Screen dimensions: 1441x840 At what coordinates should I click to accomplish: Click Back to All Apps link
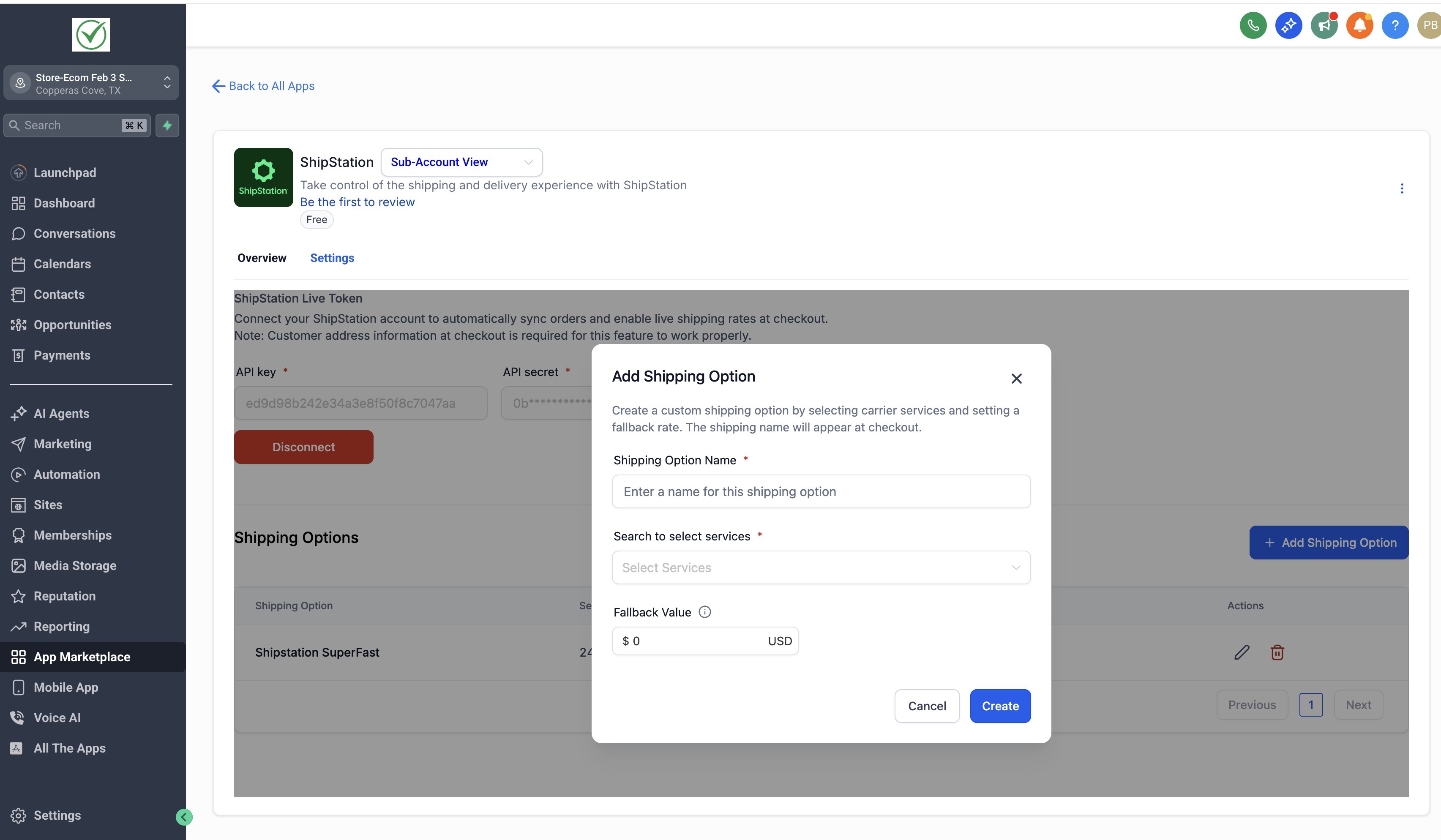coord(264,86)
